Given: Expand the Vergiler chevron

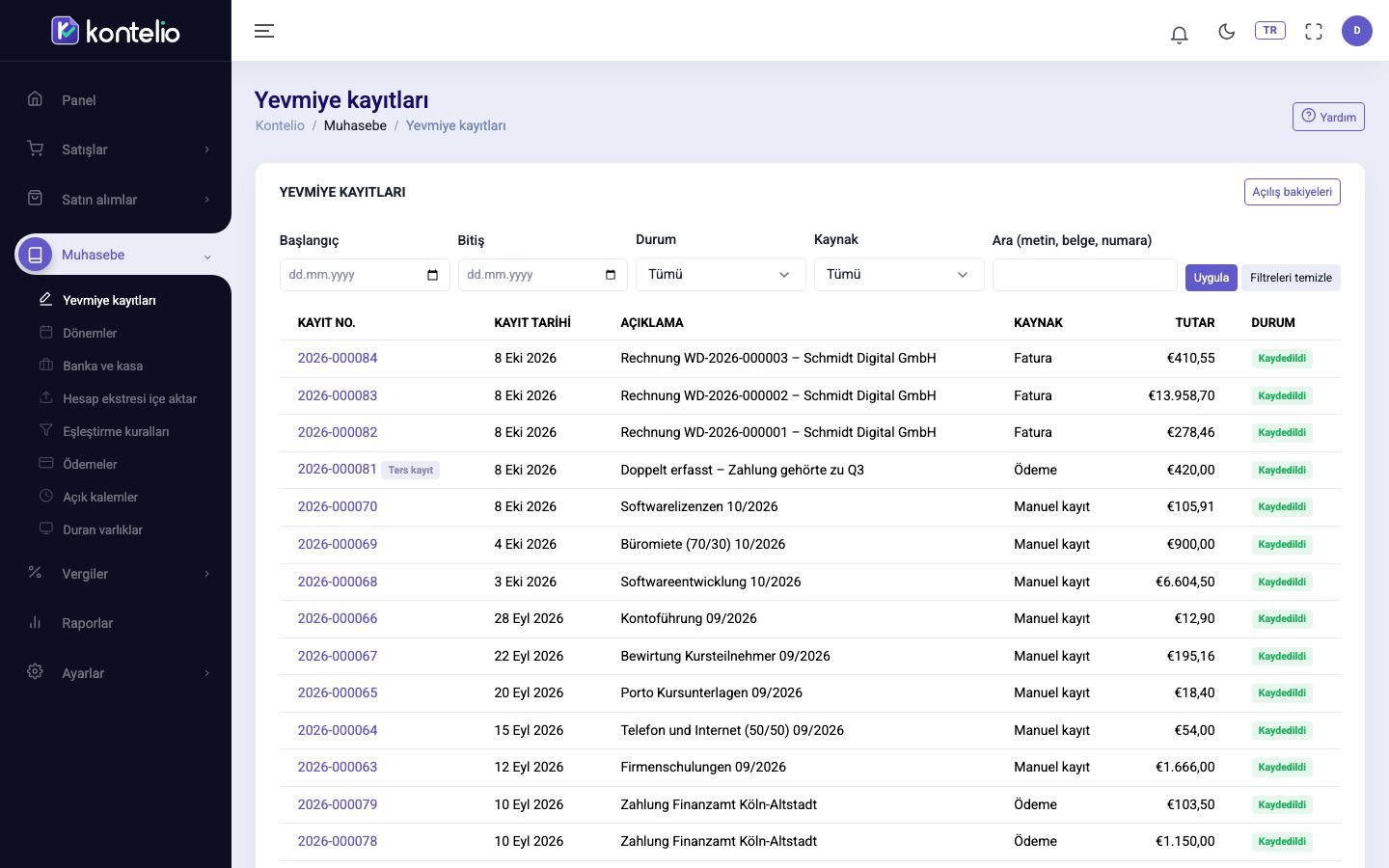Looking at the screenshot, I should click(x=206, y=574).
